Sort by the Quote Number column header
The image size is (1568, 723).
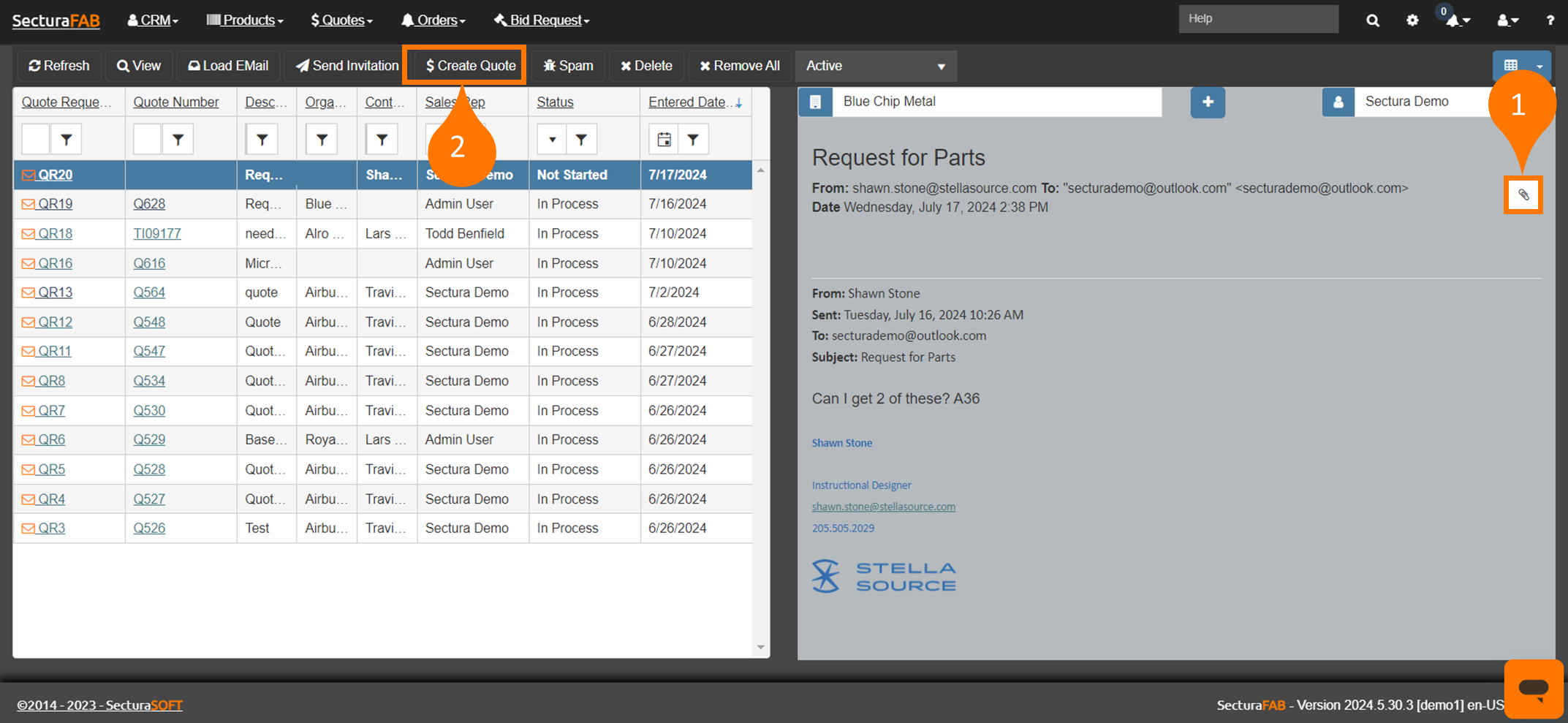pyautogui.click(x=175, y=102)
